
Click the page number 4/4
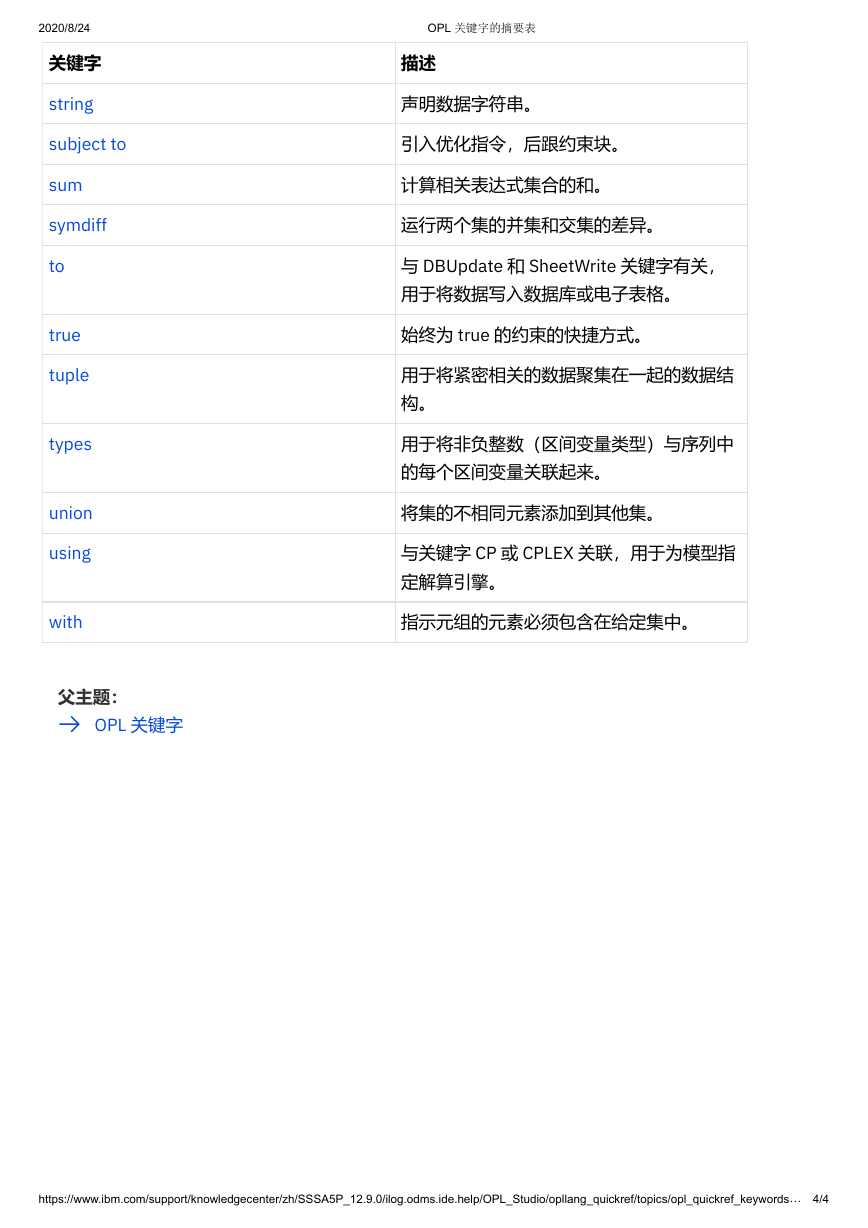point(820,1198)
